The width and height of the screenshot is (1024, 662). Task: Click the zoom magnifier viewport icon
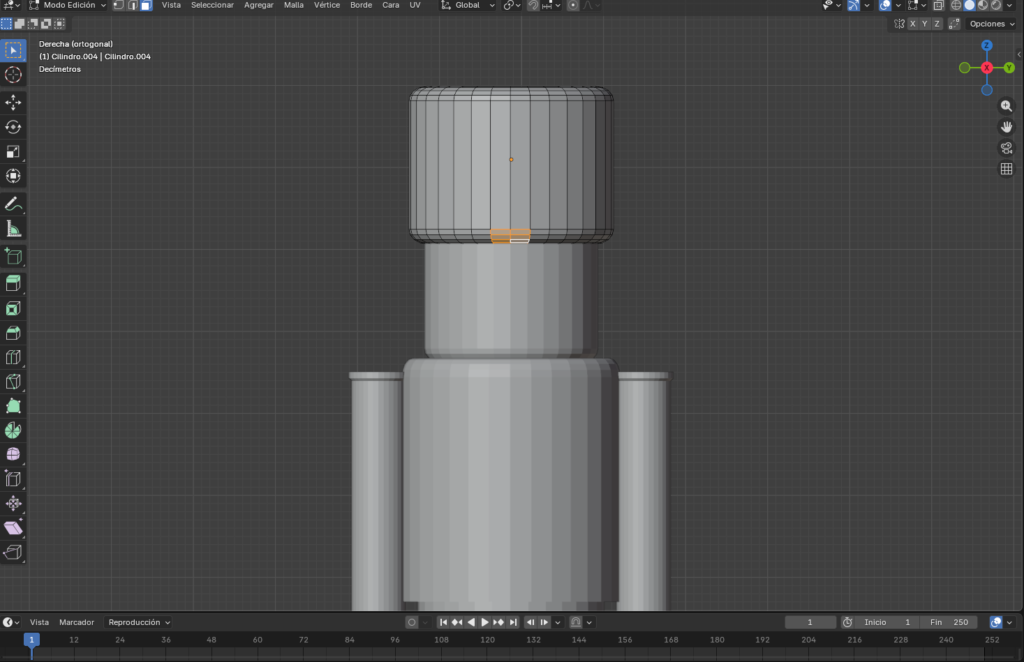(1006, 105)
